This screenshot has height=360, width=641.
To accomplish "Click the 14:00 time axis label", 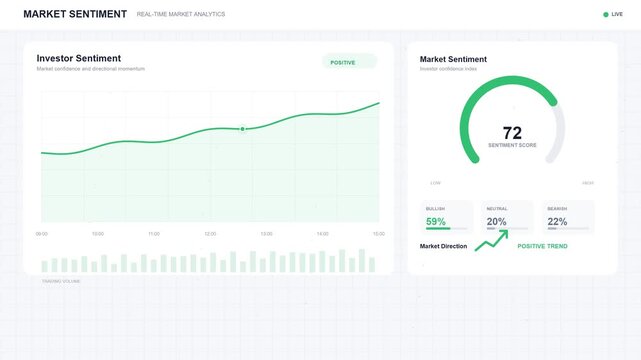I will tap(323, 234).
